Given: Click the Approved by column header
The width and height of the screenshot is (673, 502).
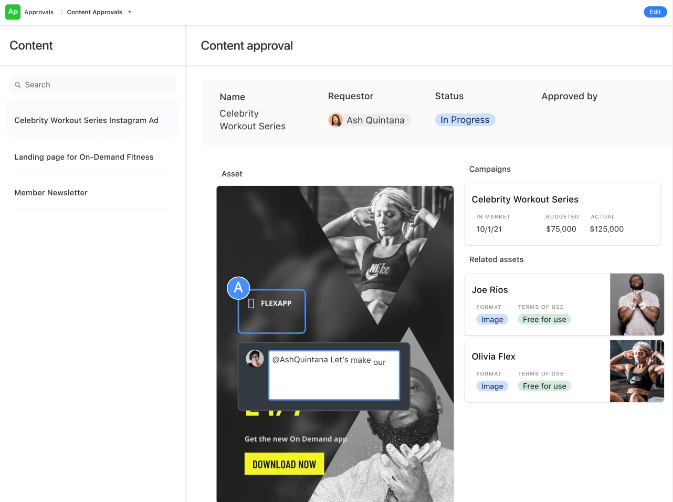Looking at the screenshot, I should coord(569,96).
